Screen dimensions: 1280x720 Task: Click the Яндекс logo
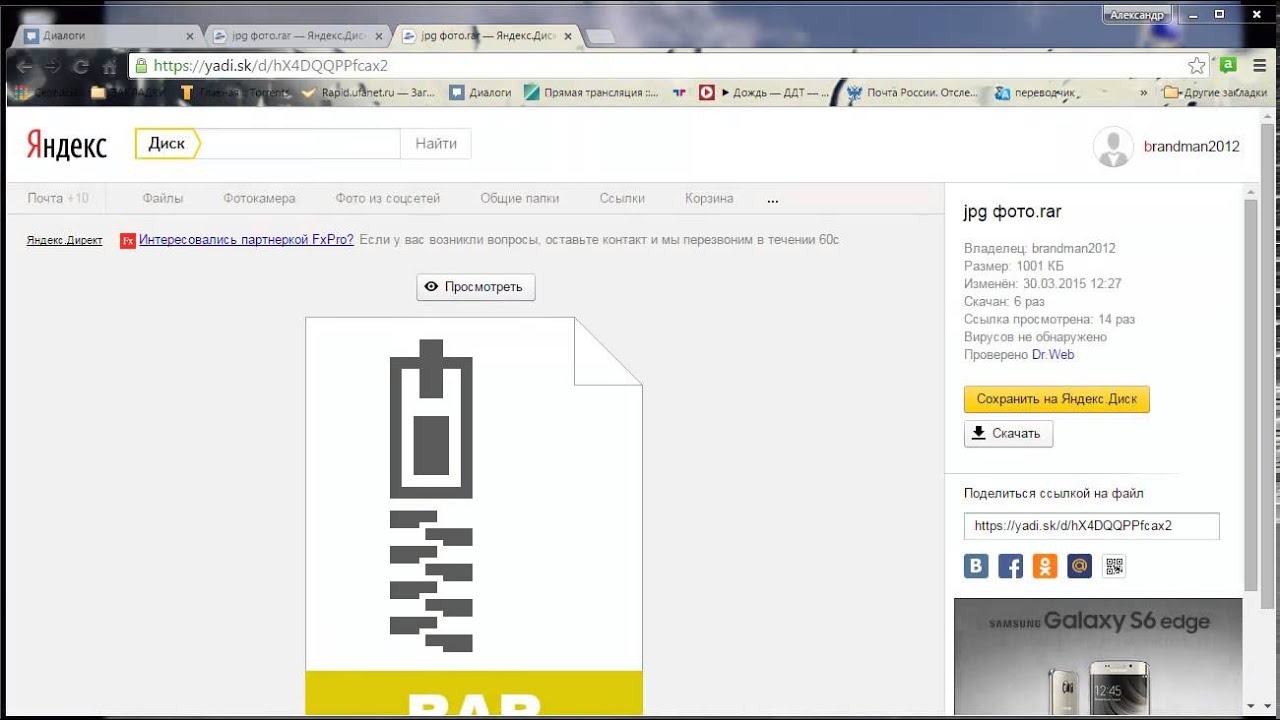[x=67, y=145]
